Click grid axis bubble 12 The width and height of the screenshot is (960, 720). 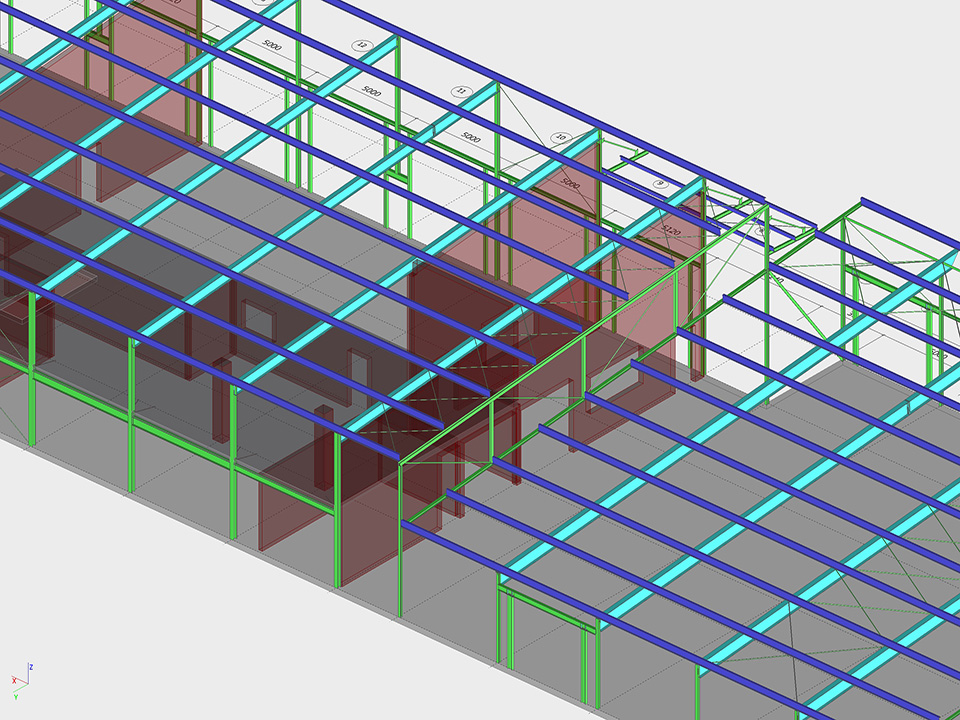click(362, 45)
